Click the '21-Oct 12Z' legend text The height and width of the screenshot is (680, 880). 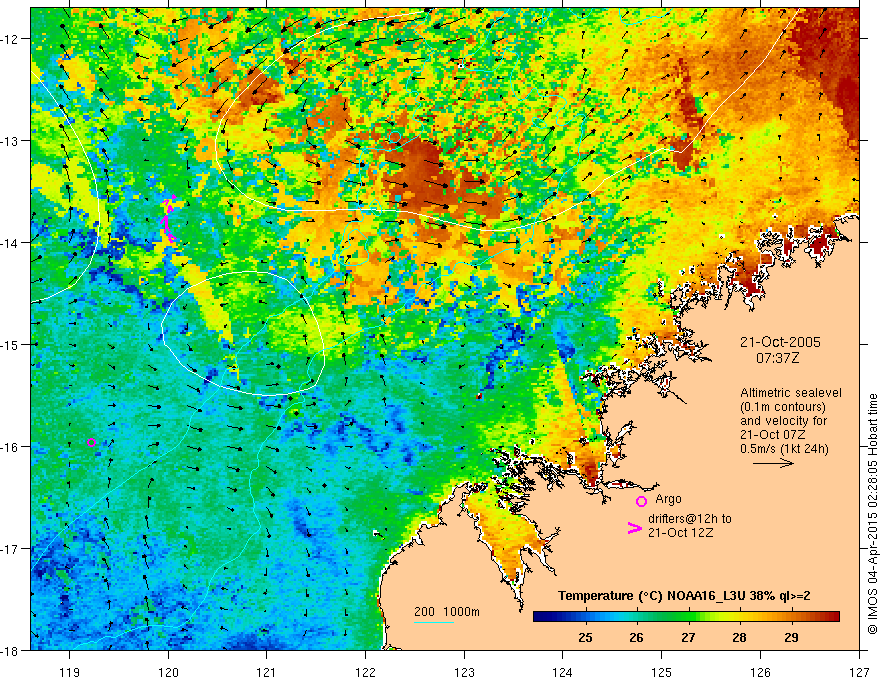681,532
